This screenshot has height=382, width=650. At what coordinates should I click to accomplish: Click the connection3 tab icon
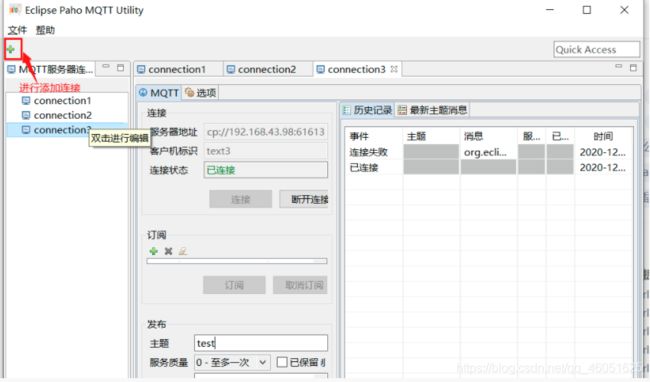click(x=320, y=69)
